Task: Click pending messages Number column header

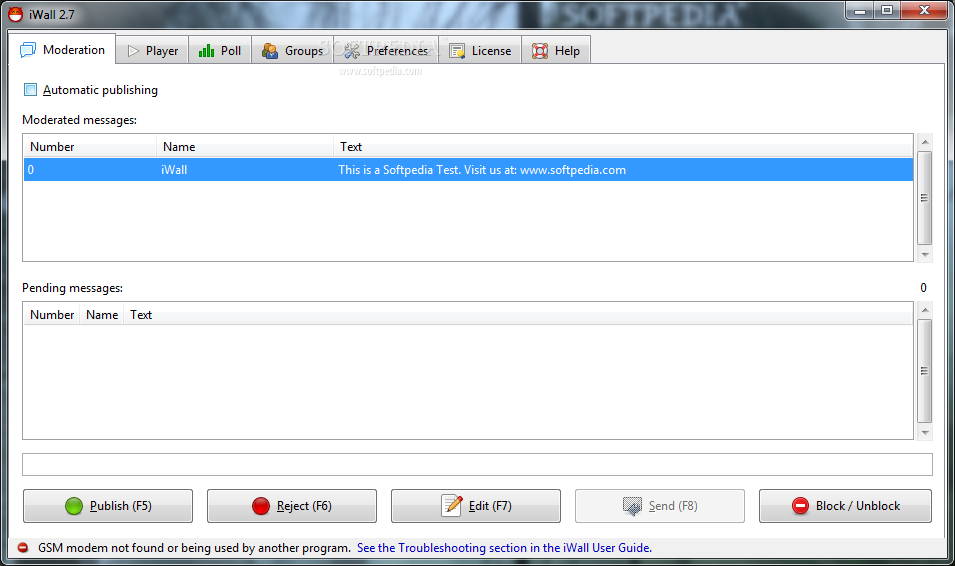Action: point(52,315)
